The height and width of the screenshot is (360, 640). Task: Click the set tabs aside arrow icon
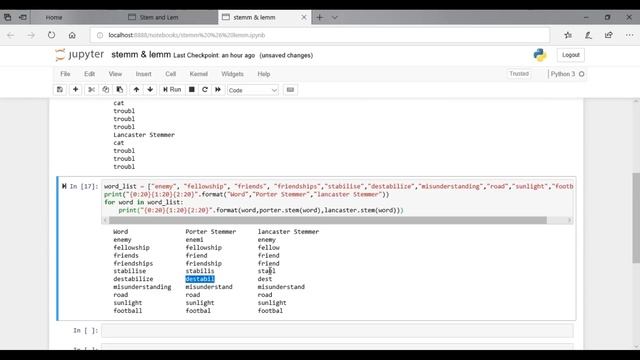tap(23, 18)
